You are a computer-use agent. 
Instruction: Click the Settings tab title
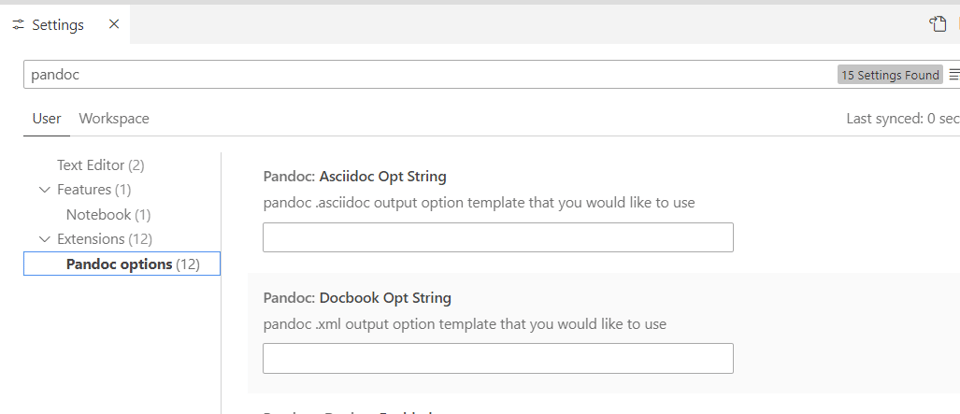tap(58, 25)
